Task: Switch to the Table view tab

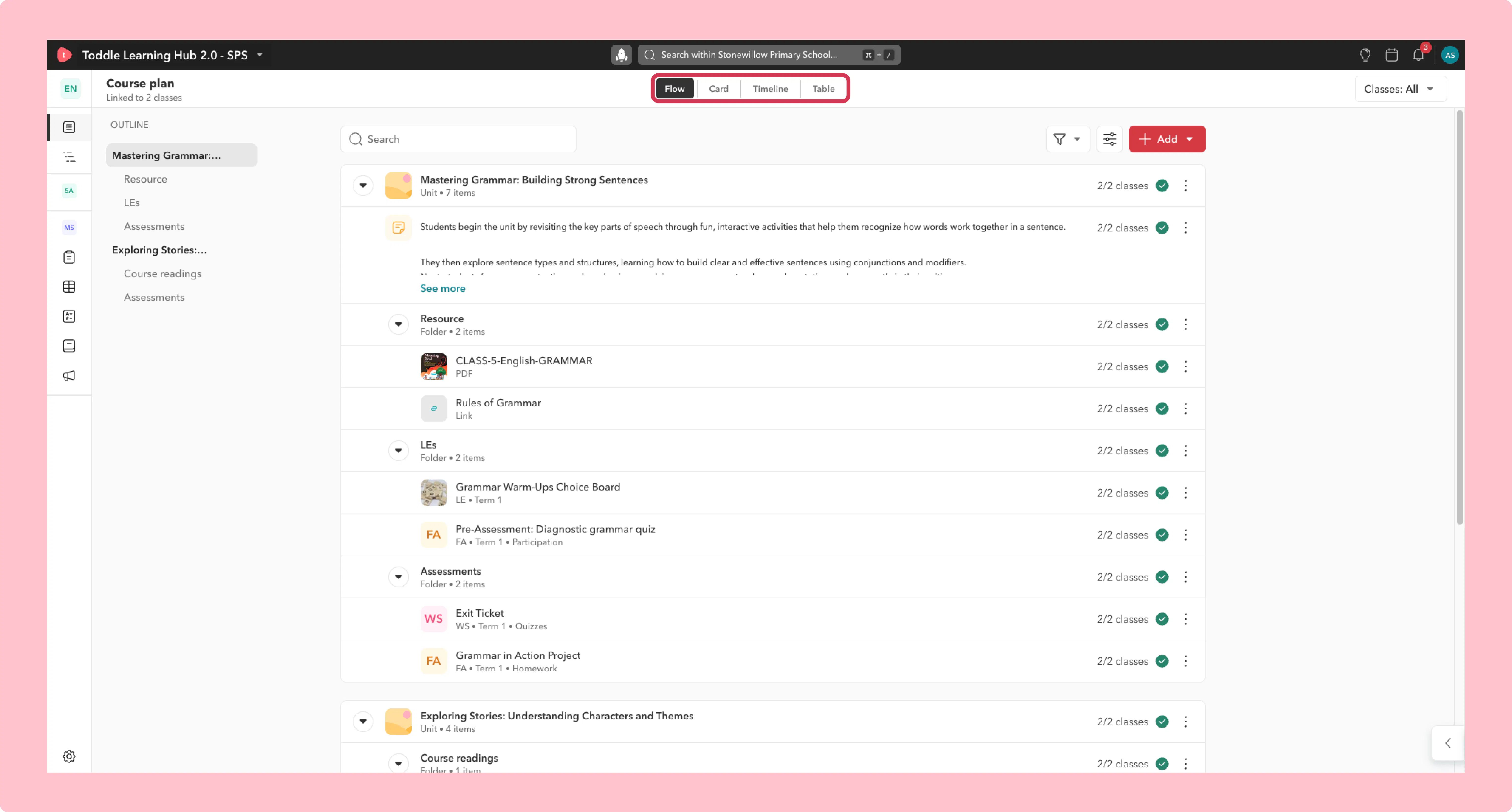Action: coord(823,89)
